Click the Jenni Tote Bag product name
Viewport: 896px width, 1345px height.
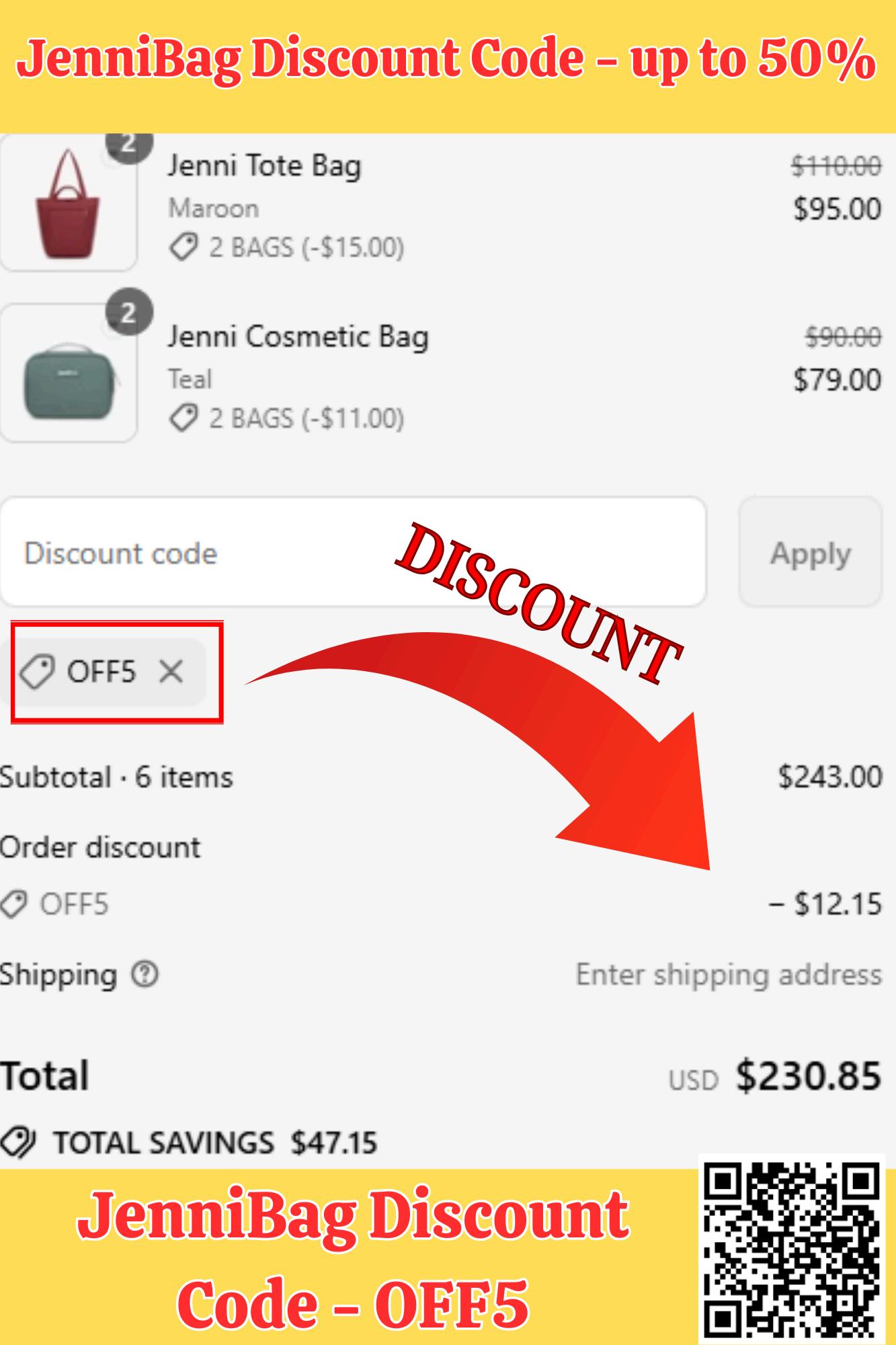click(x=264, y=165)
